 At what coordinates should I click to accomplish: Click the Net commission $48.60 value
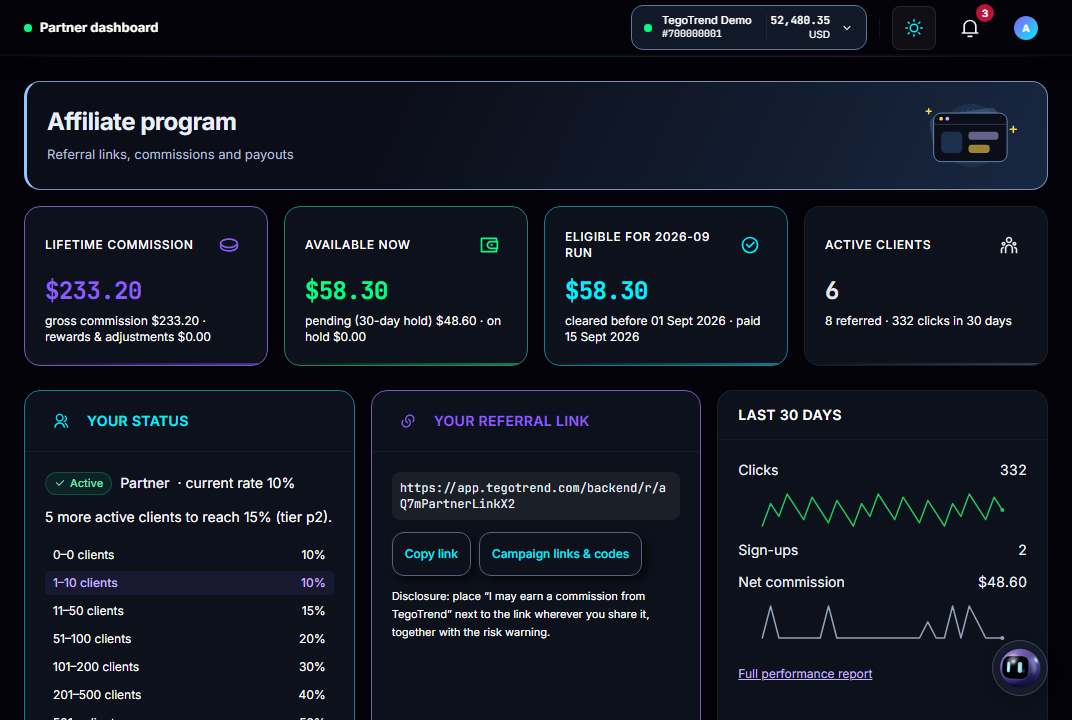click(1002, 583)
